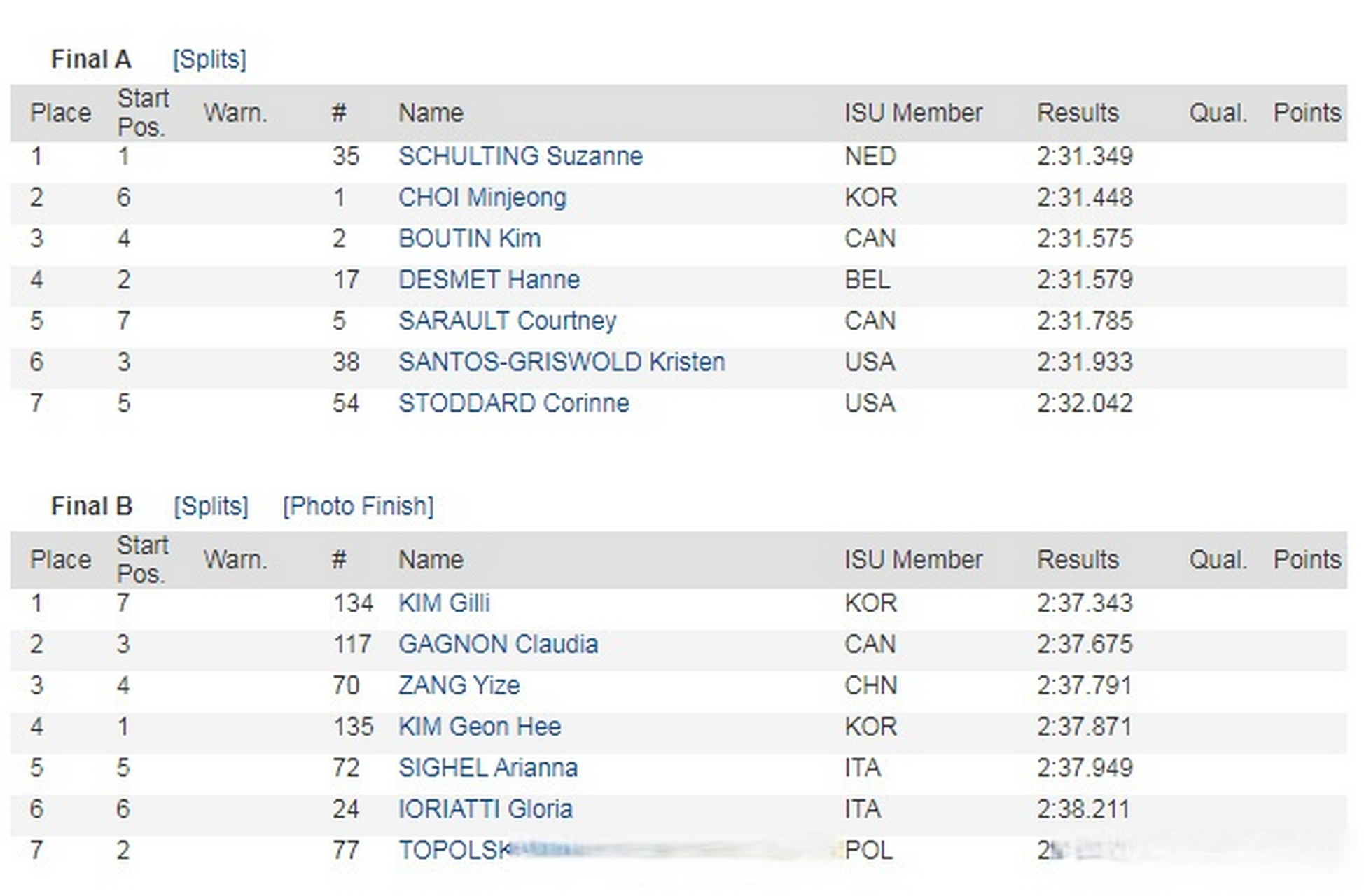The image size is (1364, 896).
Task: Click SARAULT Courtney's name
Action: point(508,321)
